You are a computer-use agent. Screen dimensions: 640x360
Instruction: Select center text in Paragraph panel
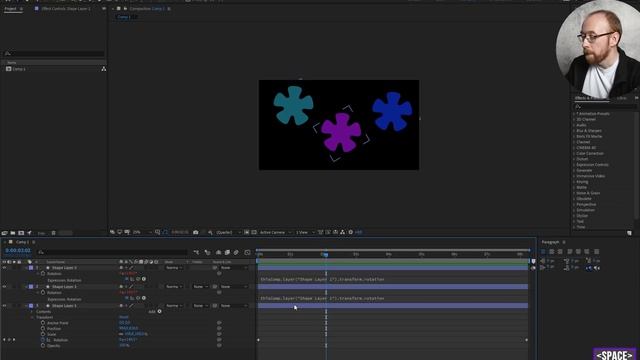551,251
